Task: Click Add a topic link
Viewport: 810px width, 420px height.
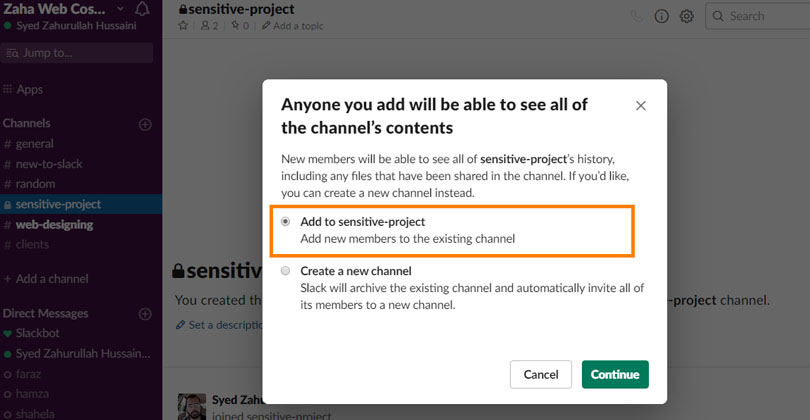Action: click(296, 26)
